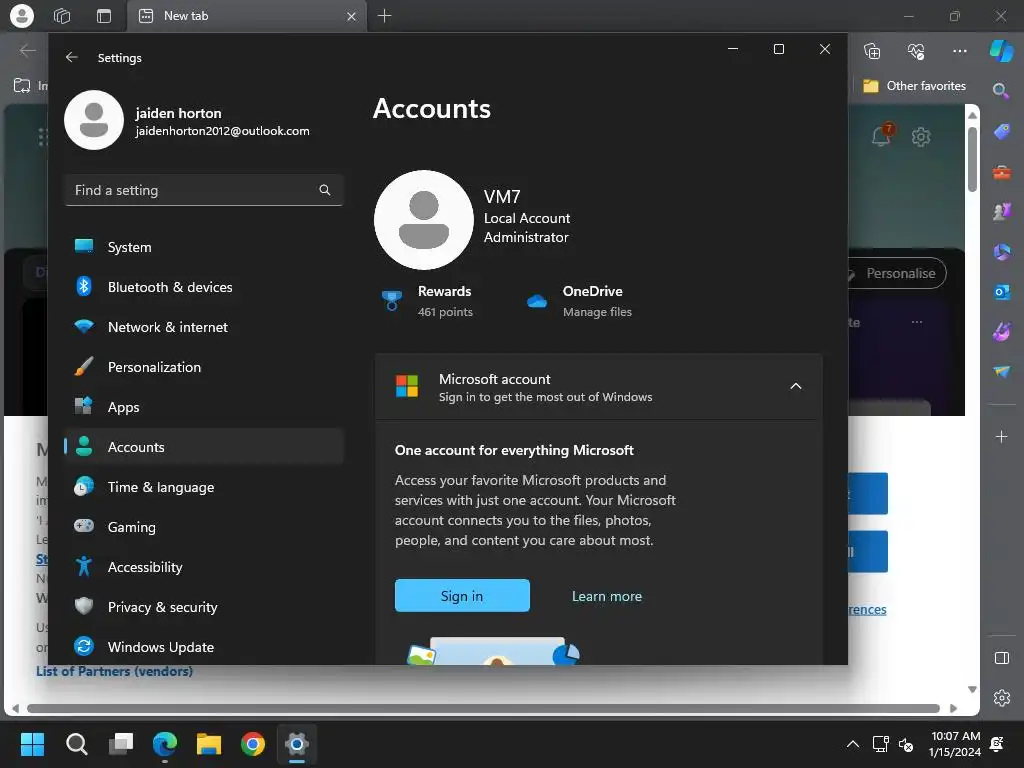Open Task View on taskbar
The image size is (1024, 768).
pyautogui.click(x=121, y=744)
